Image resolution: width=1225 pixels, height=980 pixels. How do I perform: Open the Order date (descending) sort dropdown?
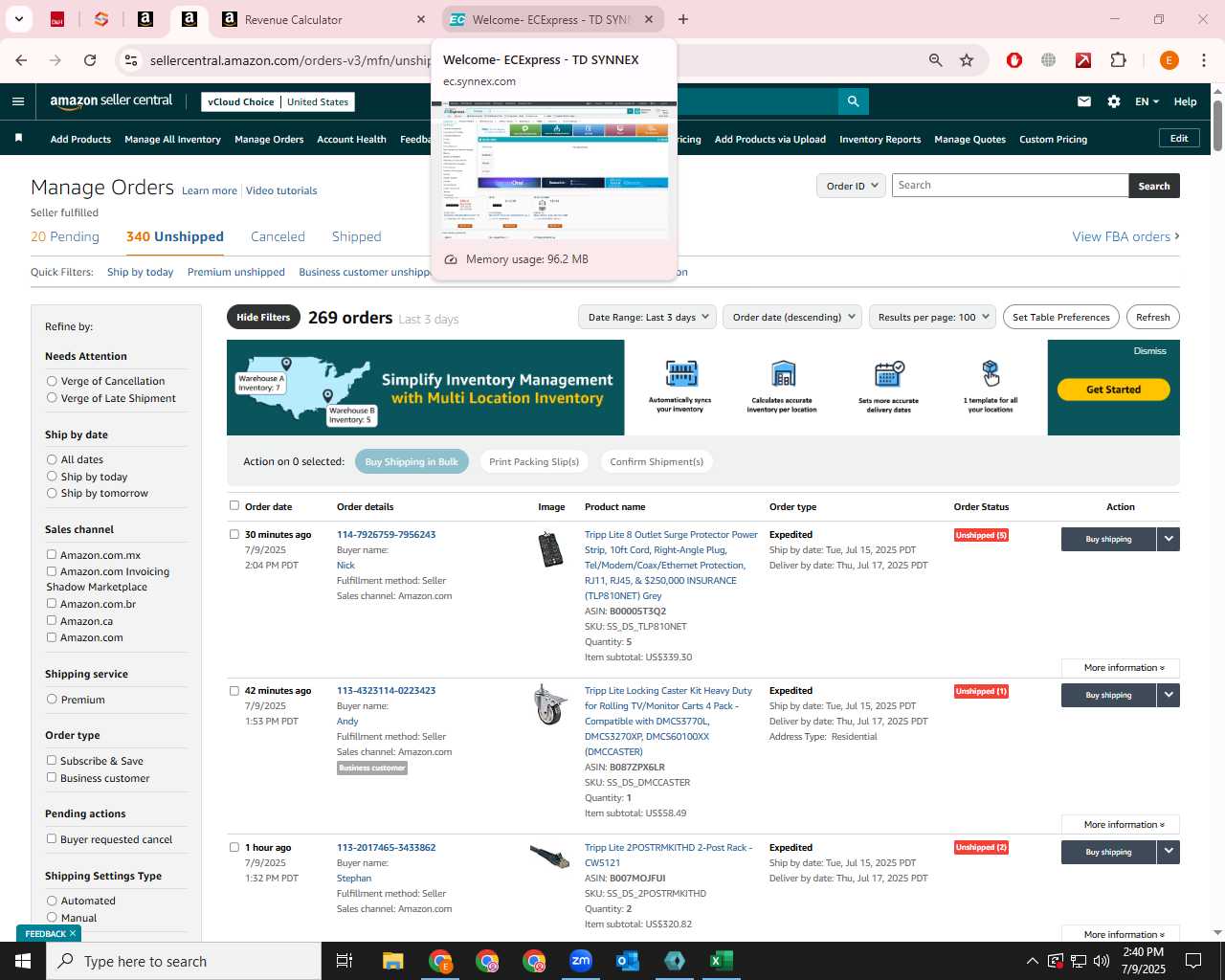tap(792, 317)
